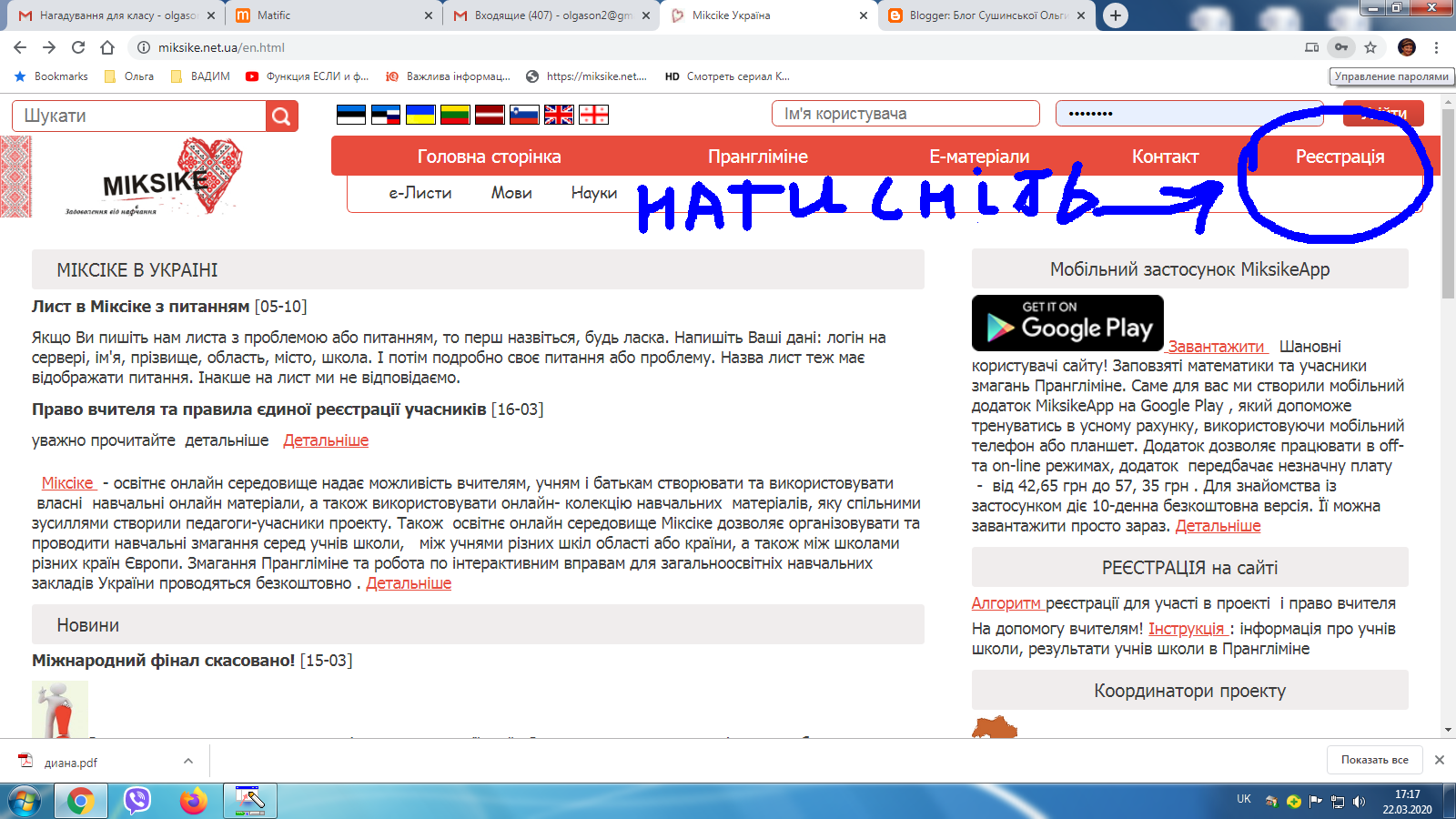Open Реєстрація menu item
Screen dimensions: 1456x819
coord(1340,157)
